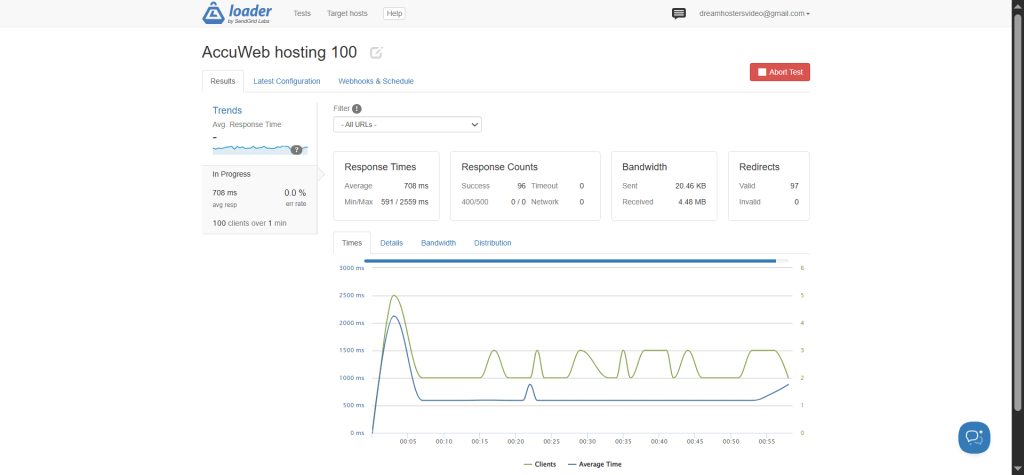
Task: Select the Bandwidth chart tab
Action: (x=438, y=243)
